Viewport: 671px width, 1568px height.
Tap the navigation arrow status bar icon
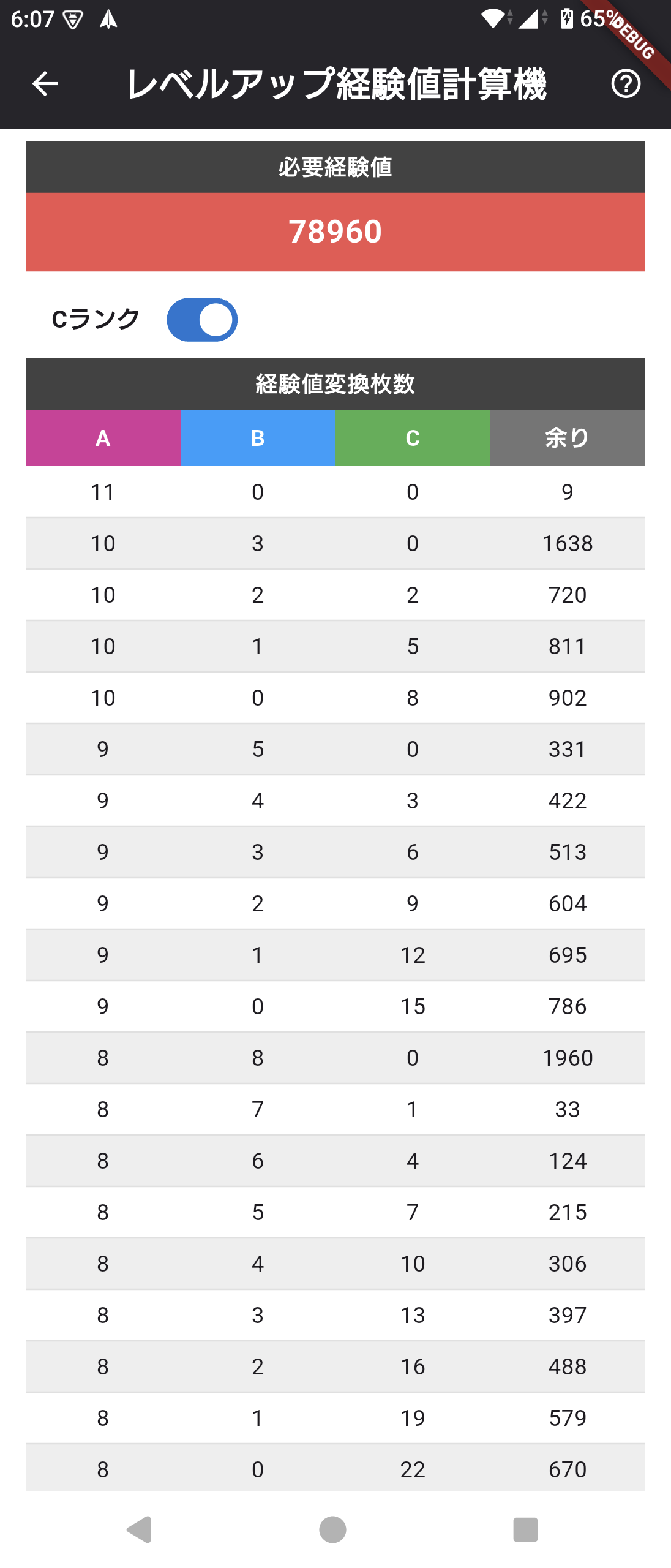tap(108, 20)
